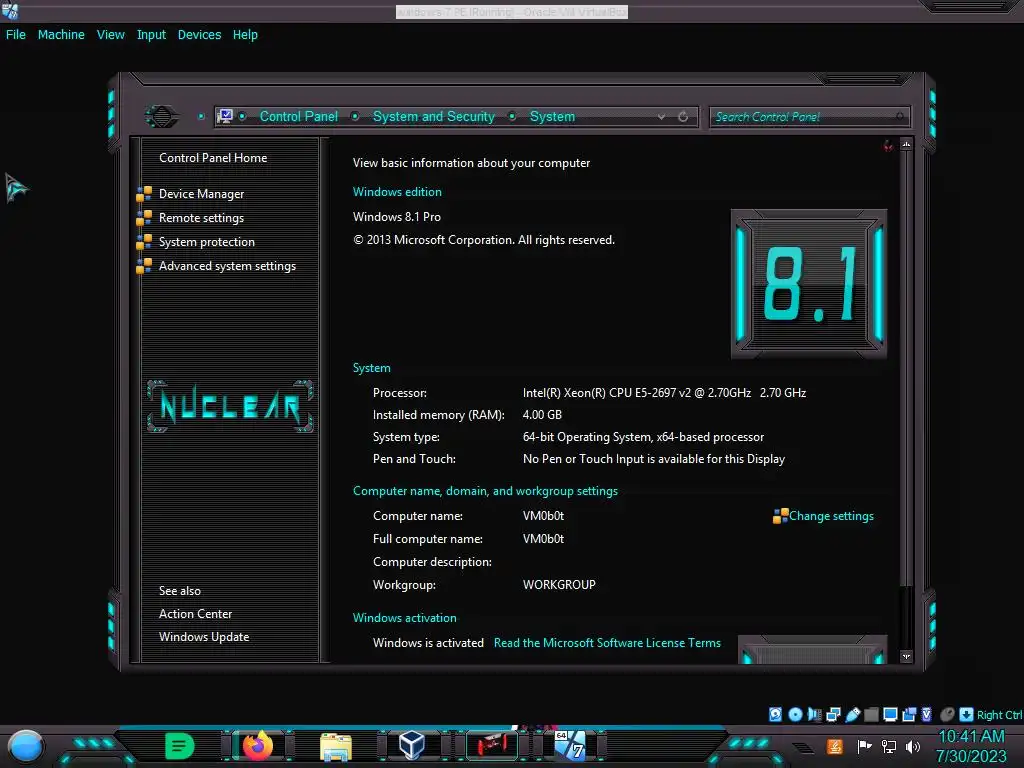Open the VirtualBox Input menu
This screenshot has height=768, width=1024.
coord(151,35)
